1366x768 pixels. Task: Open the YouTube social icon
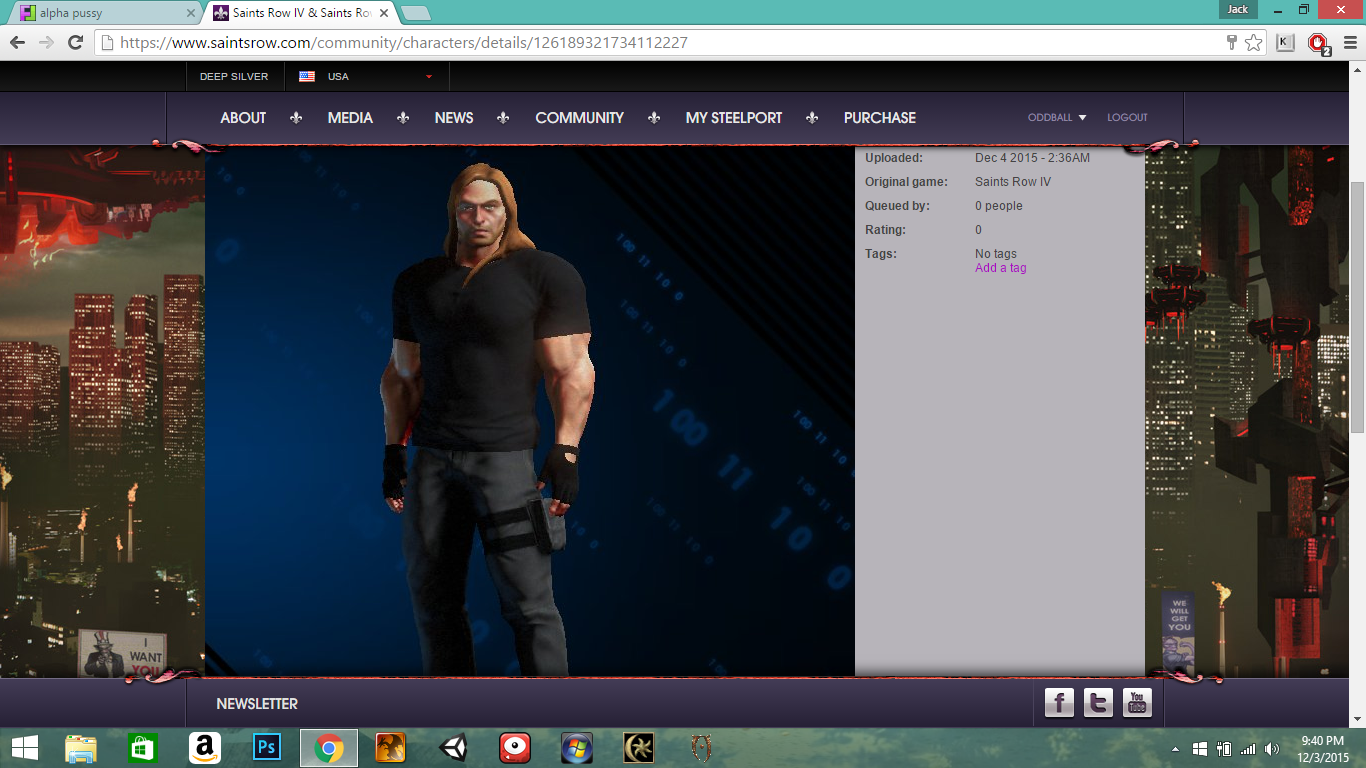(x=1137, y=703)
